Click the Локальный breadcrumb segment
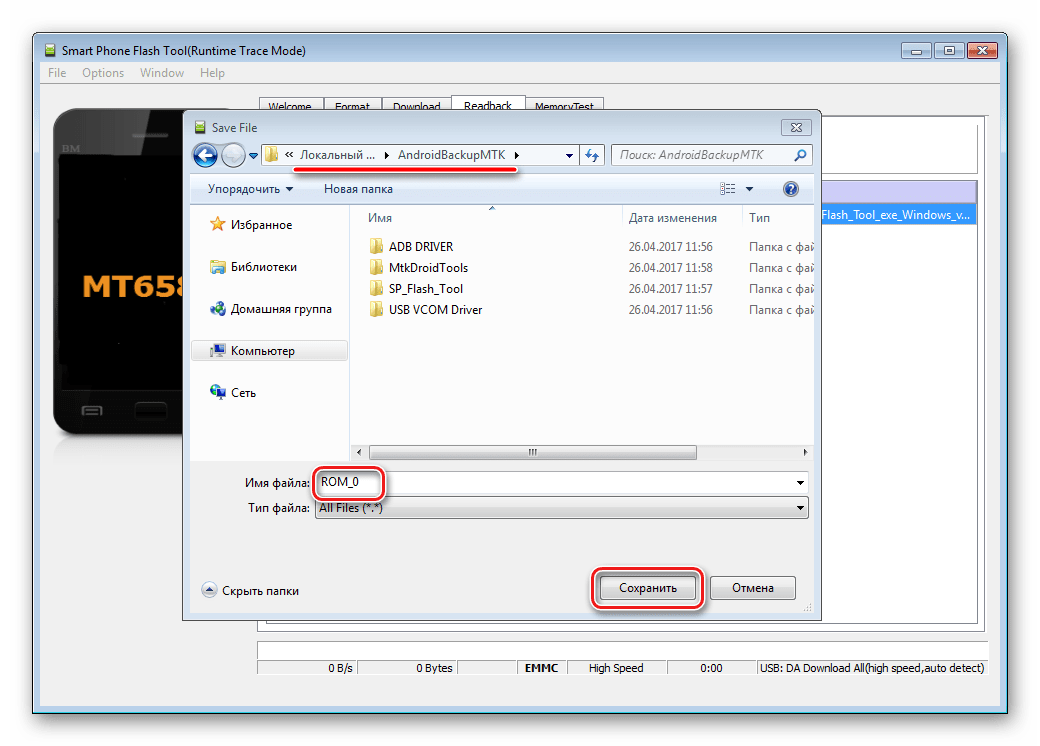1040x746 pixels. point(337,155)
